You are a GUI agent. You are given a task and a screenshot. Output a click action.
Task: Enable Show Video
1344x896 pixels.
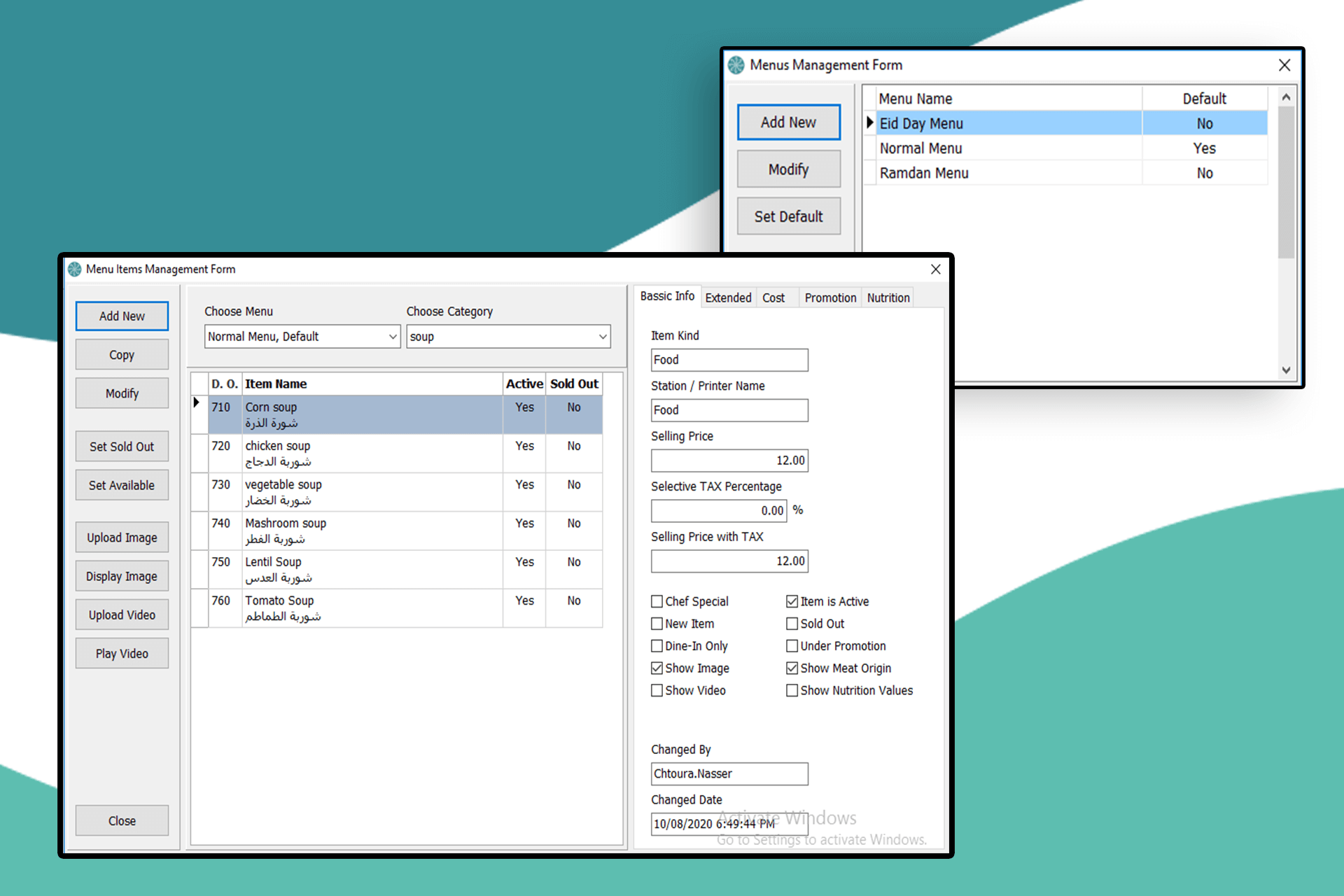coord(657,690)
